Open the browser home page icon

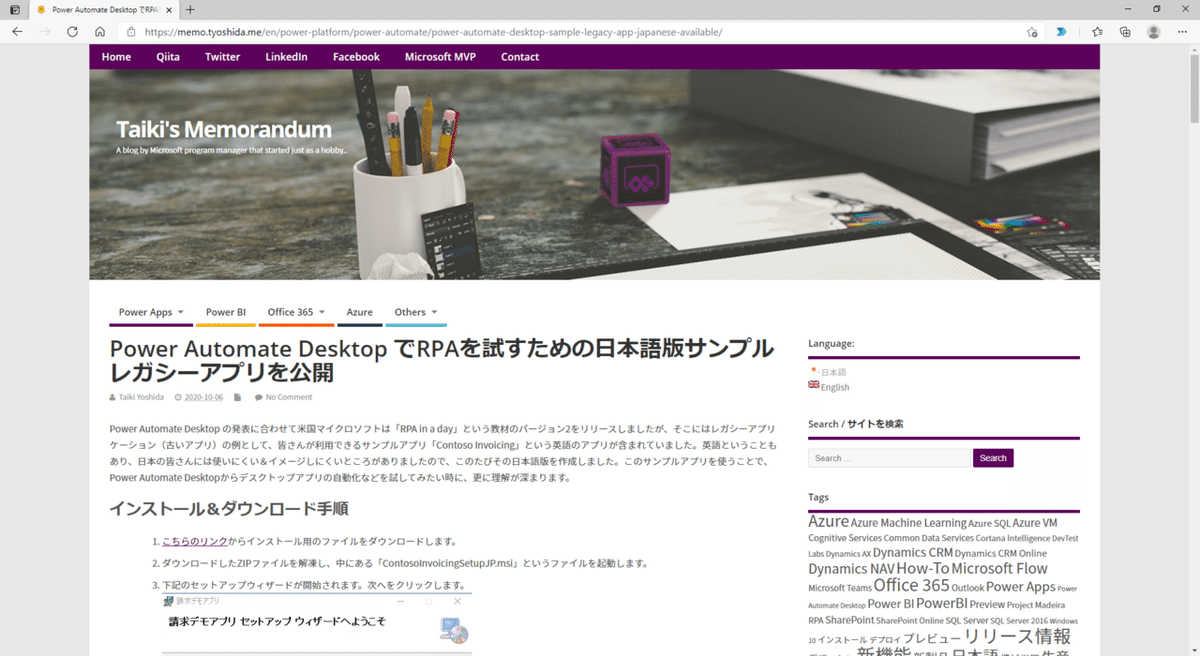tap(100, 32)
